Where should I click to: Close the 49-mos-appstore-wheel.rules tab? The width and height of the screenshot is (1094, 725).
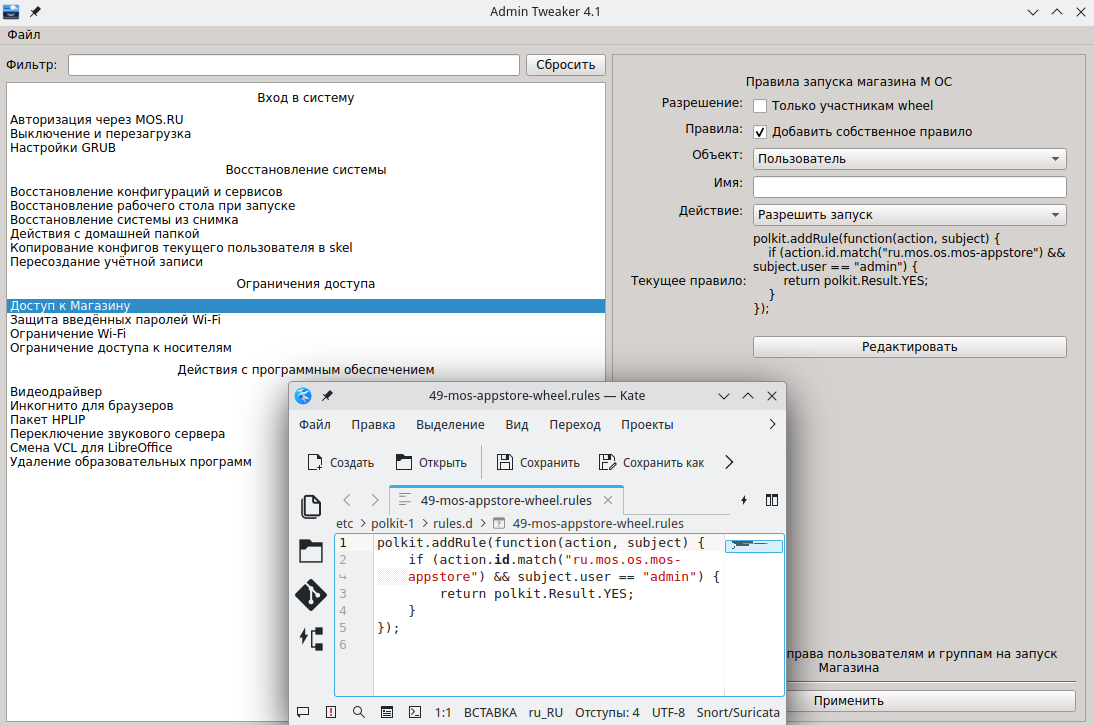[608, 500]
